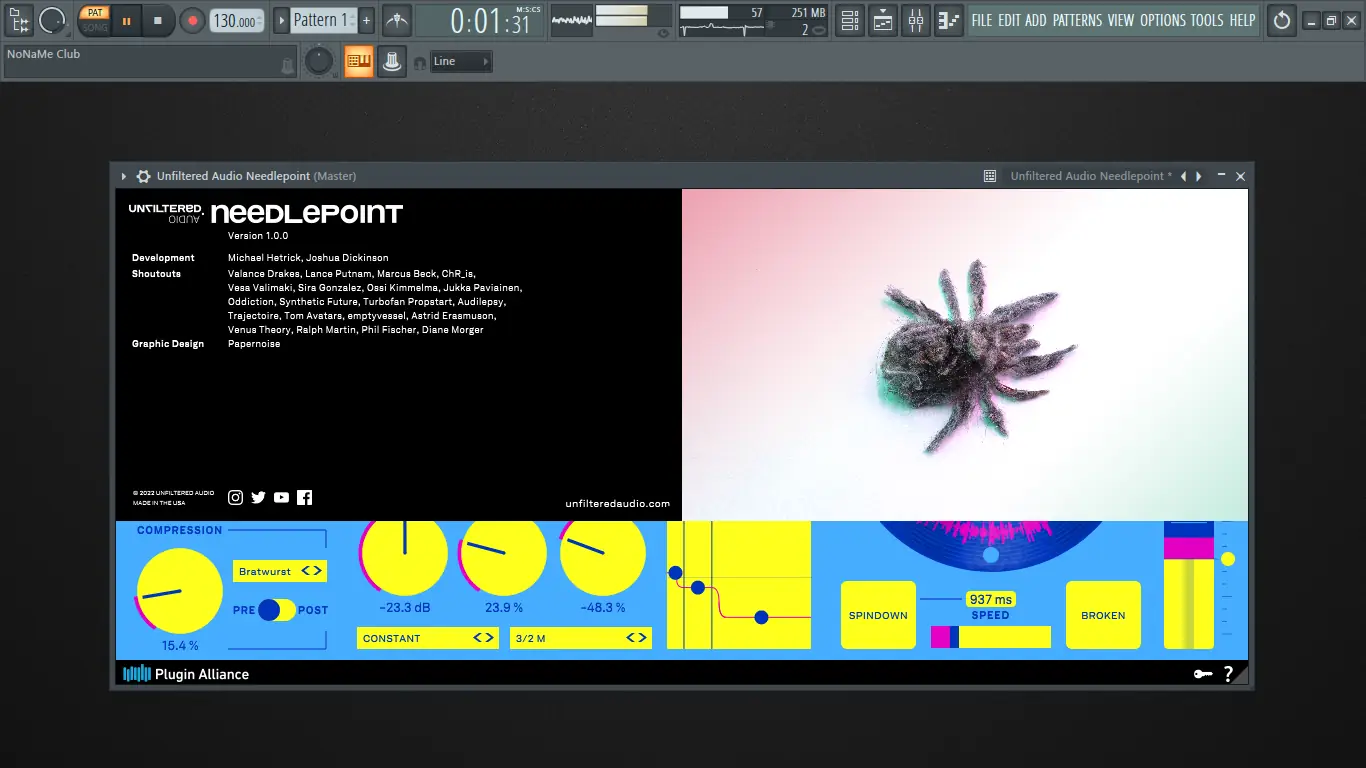Open the Instagram social icon
The image size is (1366, 768).
(x=236, y=497)
